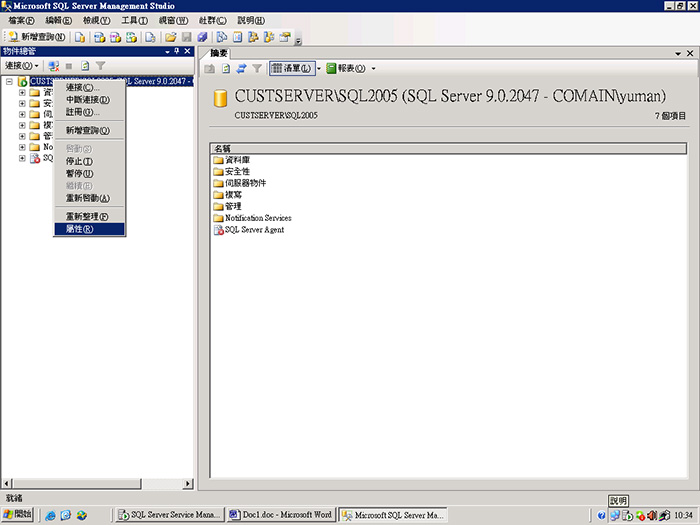This screenshot has height=525, width=700.
Task: Click the 報表(O) report button
Action: pyautogui.click(x=346, y=68)
